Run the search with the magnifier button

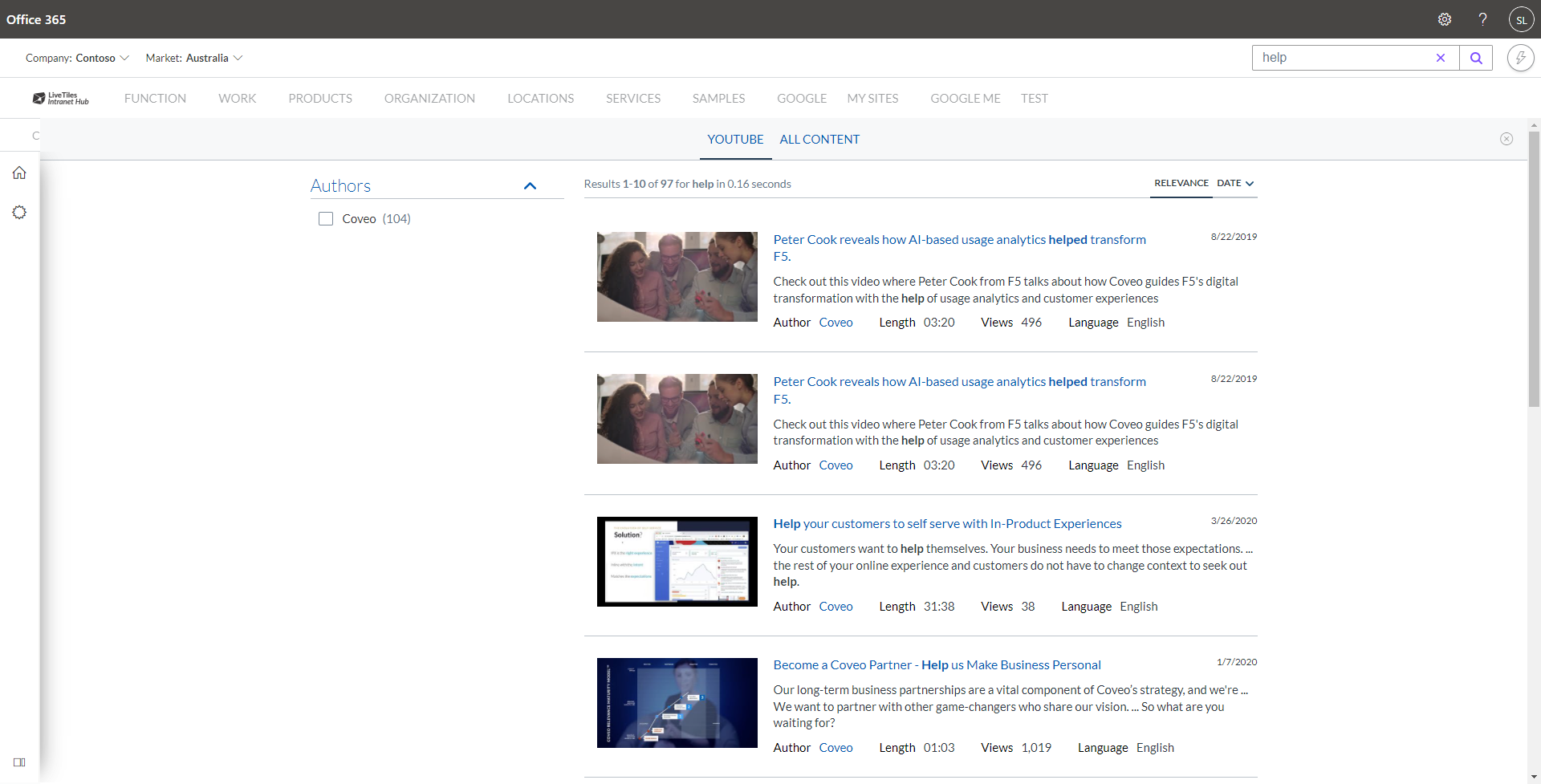[x=1476, y=58]
